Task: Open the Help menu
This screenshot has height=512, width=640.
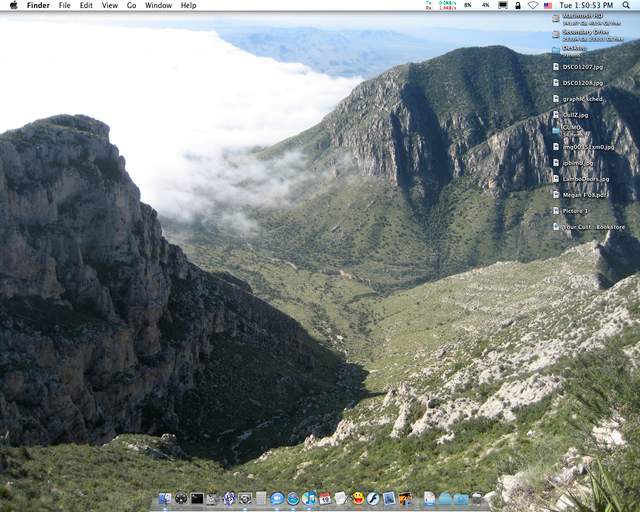Action: pyautogui.click(x=189, y=5)
